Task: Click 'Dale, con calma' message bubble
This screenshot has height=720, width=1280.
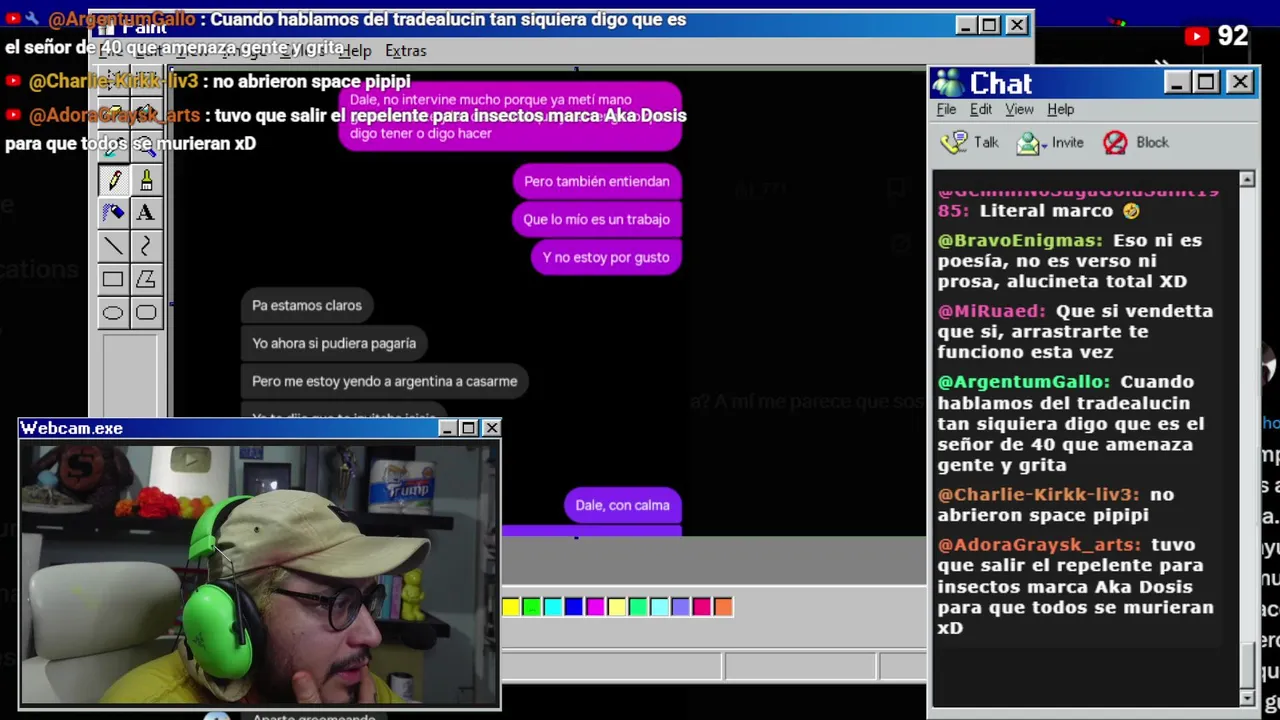Action: (622, 505)
